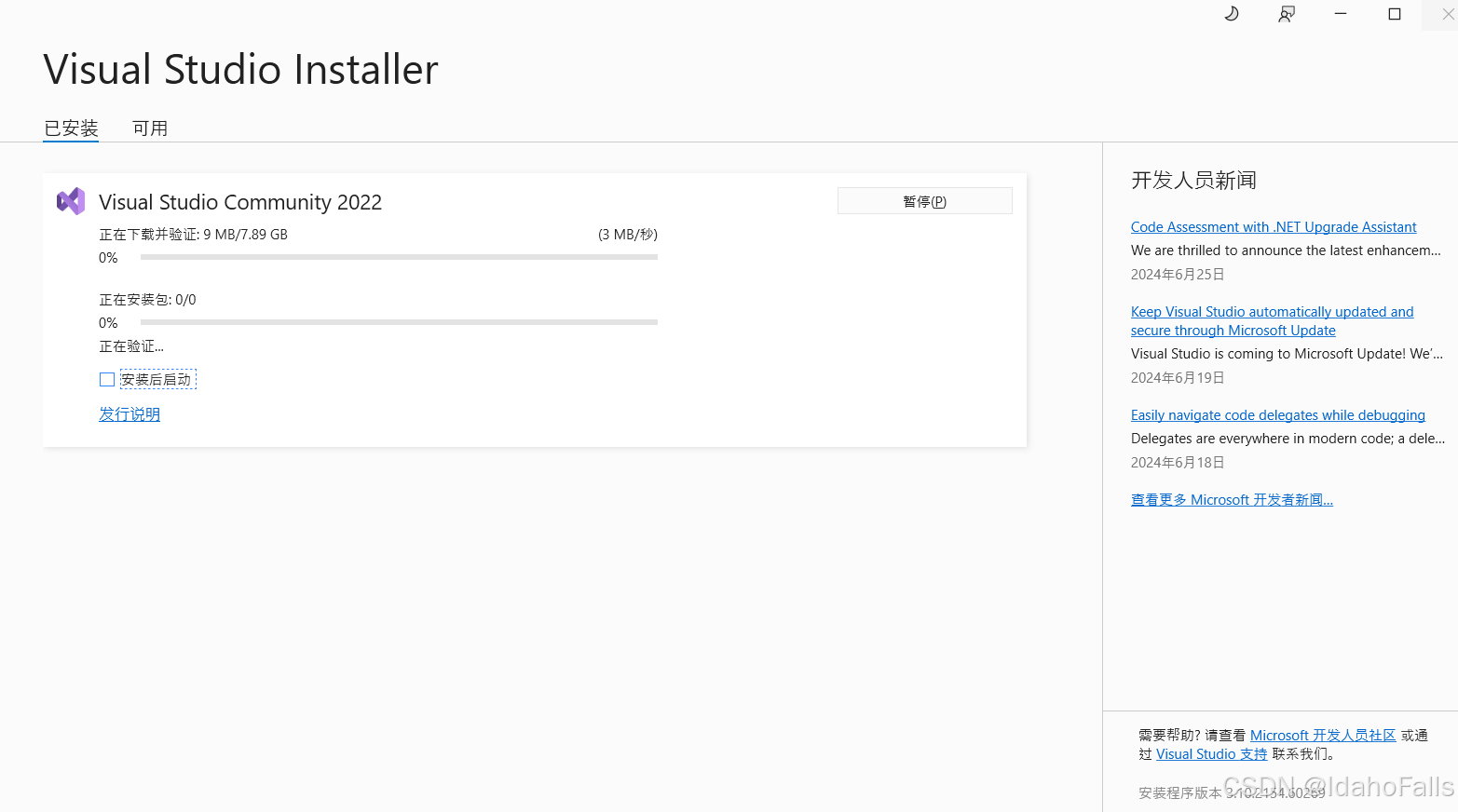The width and height of the screenshot is (1458, 812).
Task: Click the 2024年6月25日 news date
Action: [1178, 275]
